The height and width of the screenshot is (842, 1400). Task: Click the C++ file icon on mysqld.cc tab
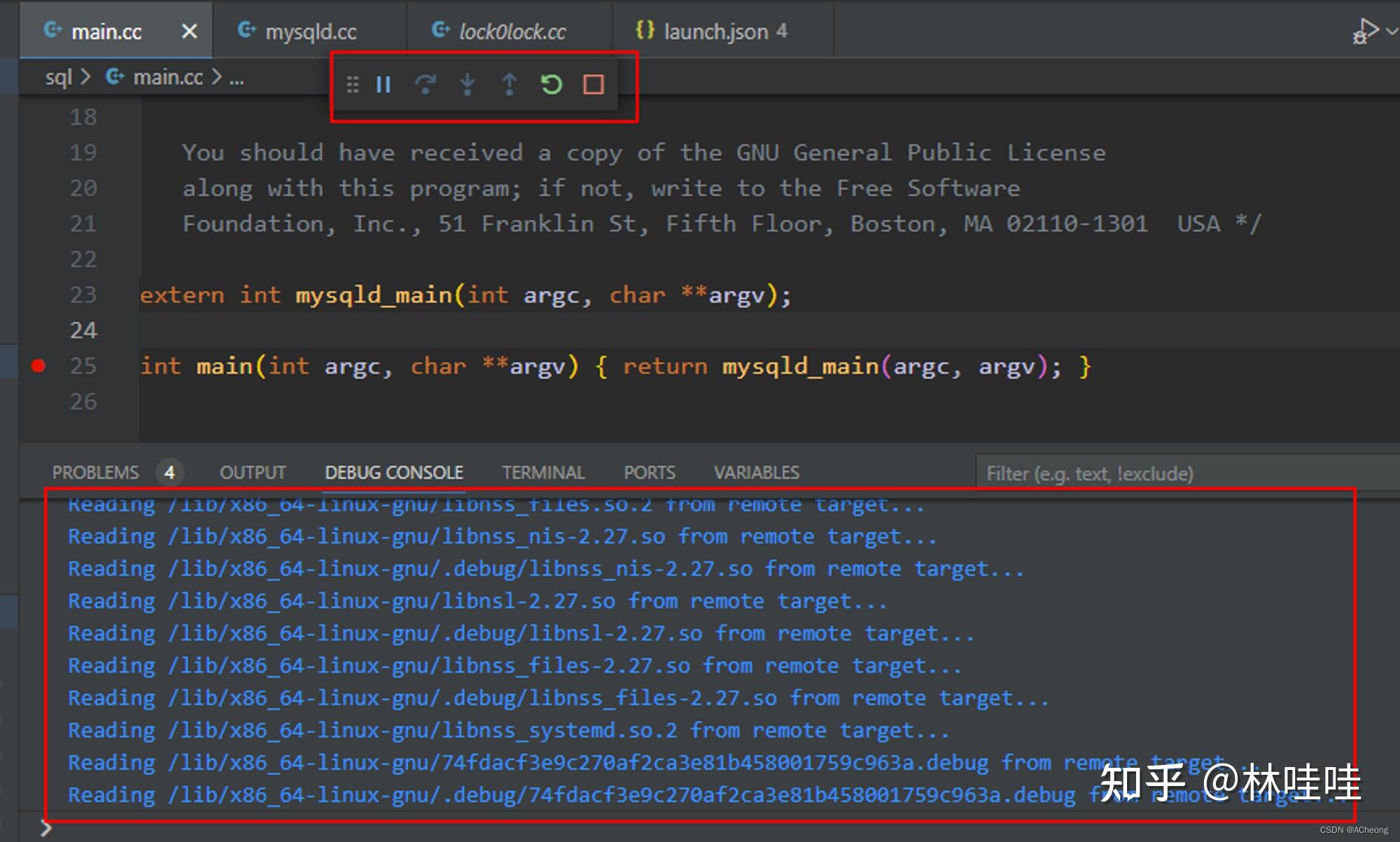point(246,30)
